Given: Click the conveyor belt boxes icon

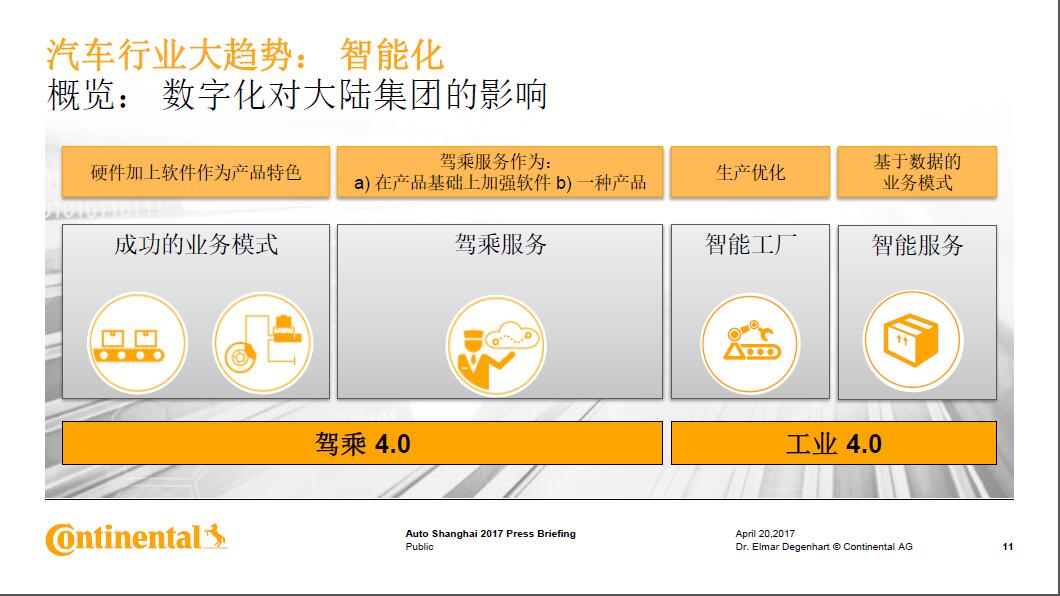Looking at the screenshot, I should pyautogui.click(x=137, y=343).
